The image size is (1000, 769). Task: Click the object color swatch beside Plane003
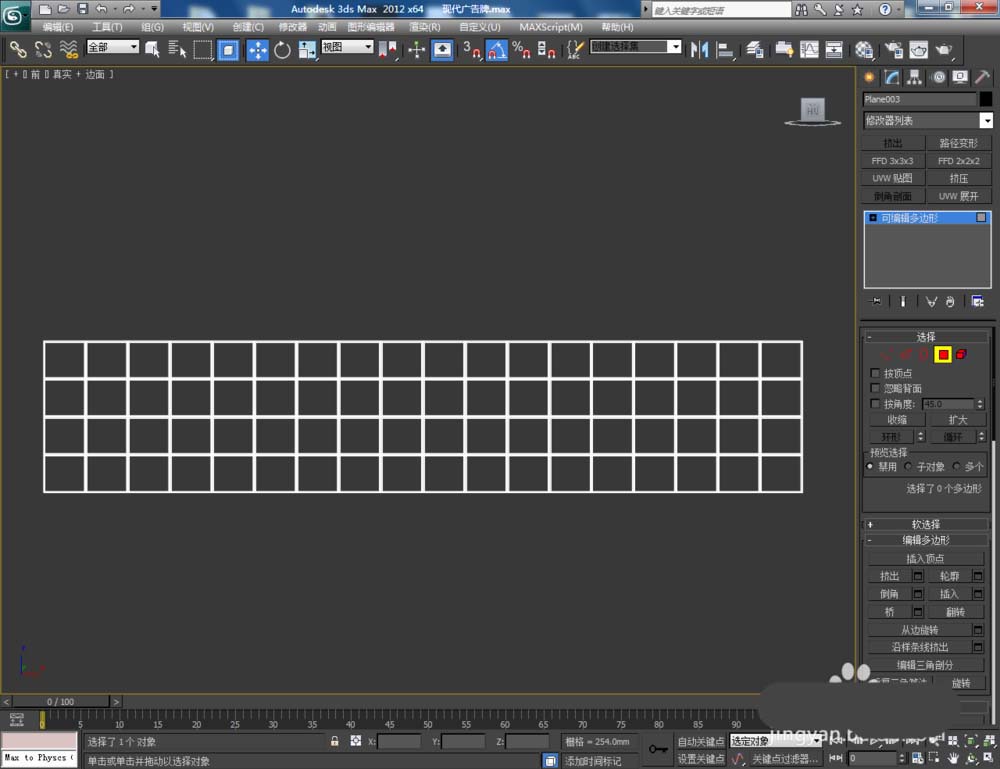point(985,99)
